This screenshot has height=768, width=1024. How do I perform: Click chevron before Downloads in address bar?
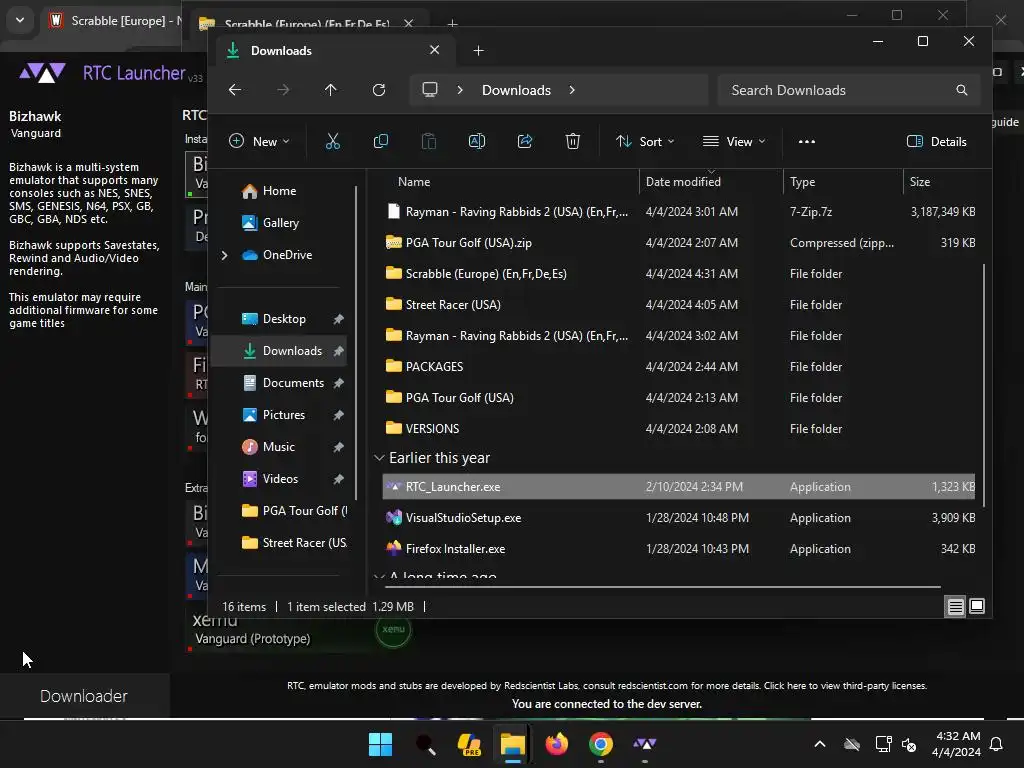pos(460,90)
